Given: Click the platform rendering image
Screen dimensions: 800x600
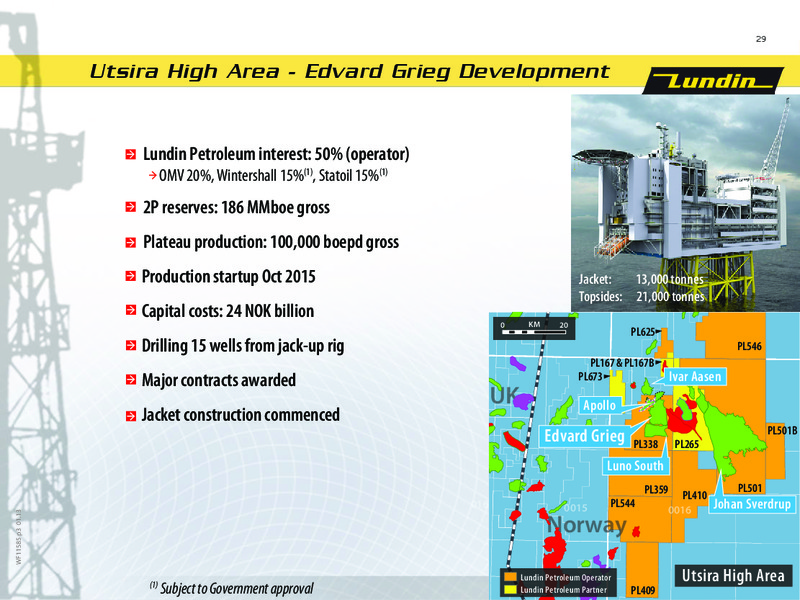Looking at the screenshot, I should (685, 203).
